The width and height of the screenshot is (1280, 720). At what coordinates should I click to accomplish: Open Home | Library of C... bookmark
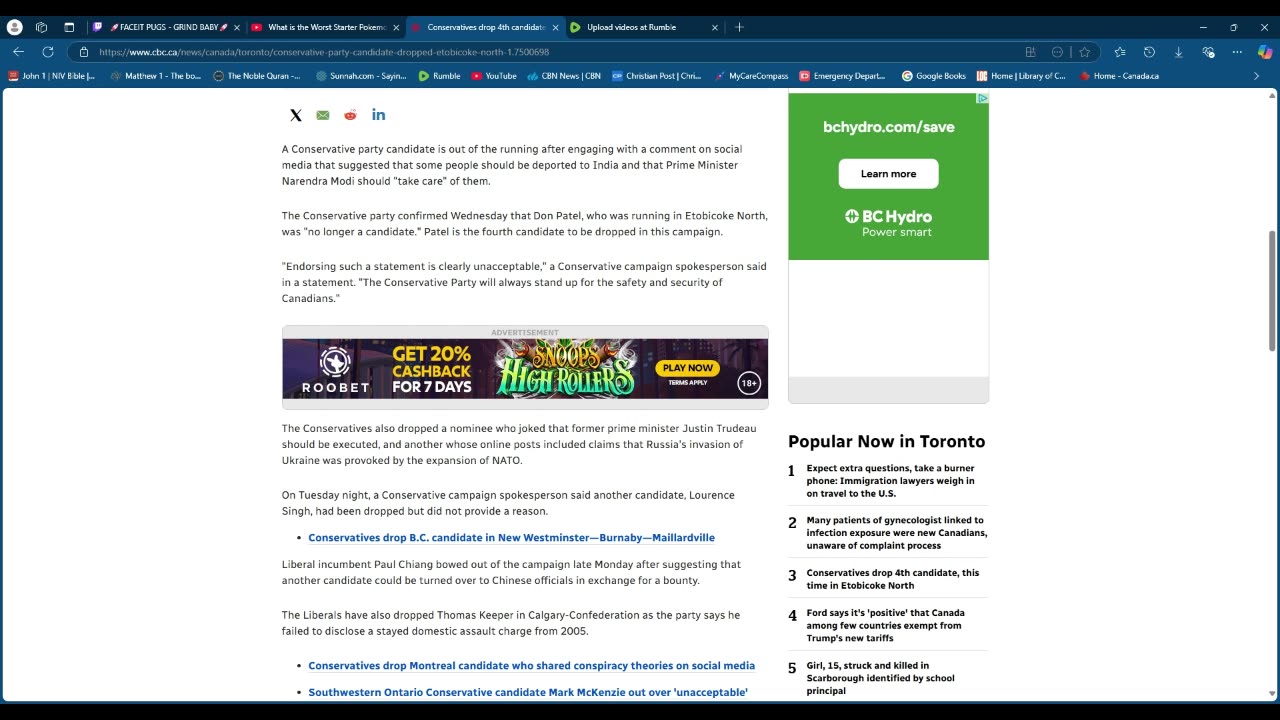[x=1021, y=76]
